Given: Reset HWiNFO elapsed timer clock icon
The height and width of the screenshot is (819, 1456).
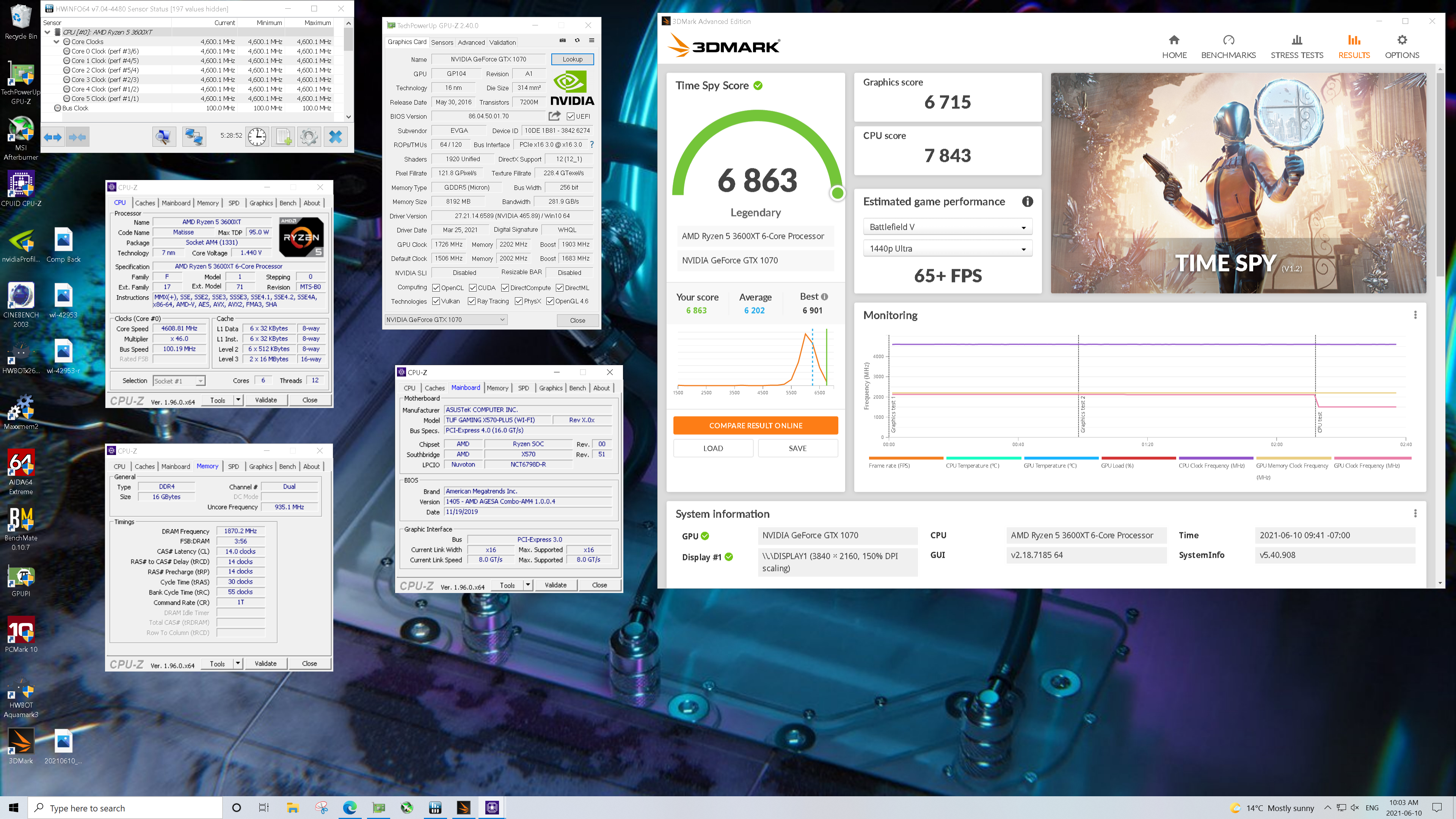Looking at the screenshot, I should (x=257, y=137).
